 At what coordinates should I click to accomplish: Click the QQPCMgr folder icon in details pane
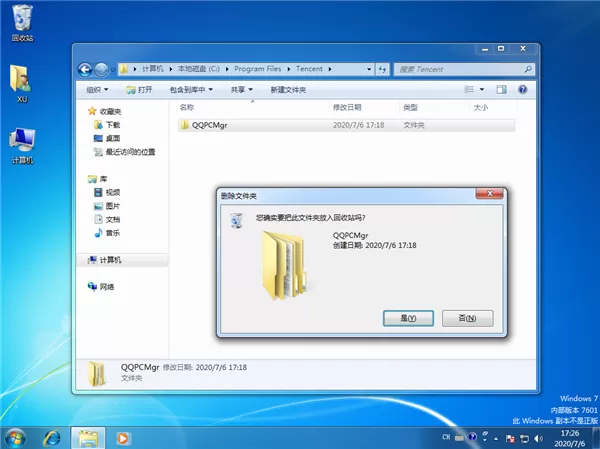point(96,373)
